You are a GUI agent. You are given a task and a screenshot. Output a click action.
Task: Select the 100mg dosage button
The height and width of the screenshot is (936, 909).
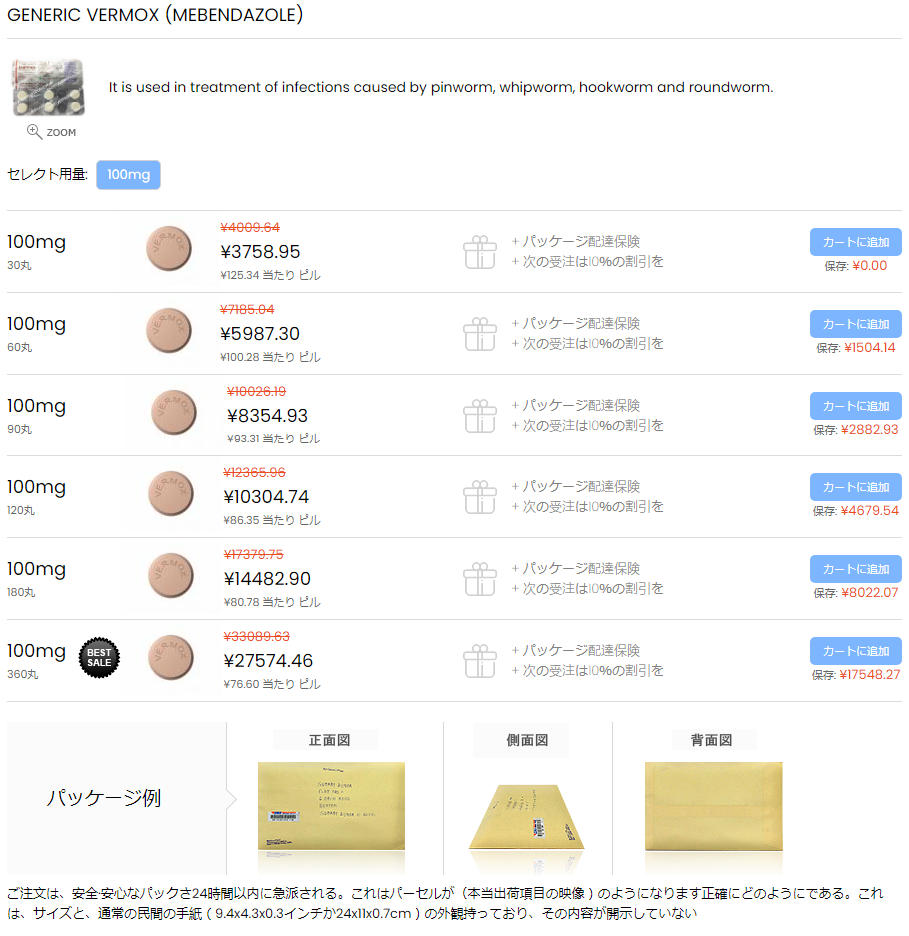pyautogui.click(x=128, y=175)
